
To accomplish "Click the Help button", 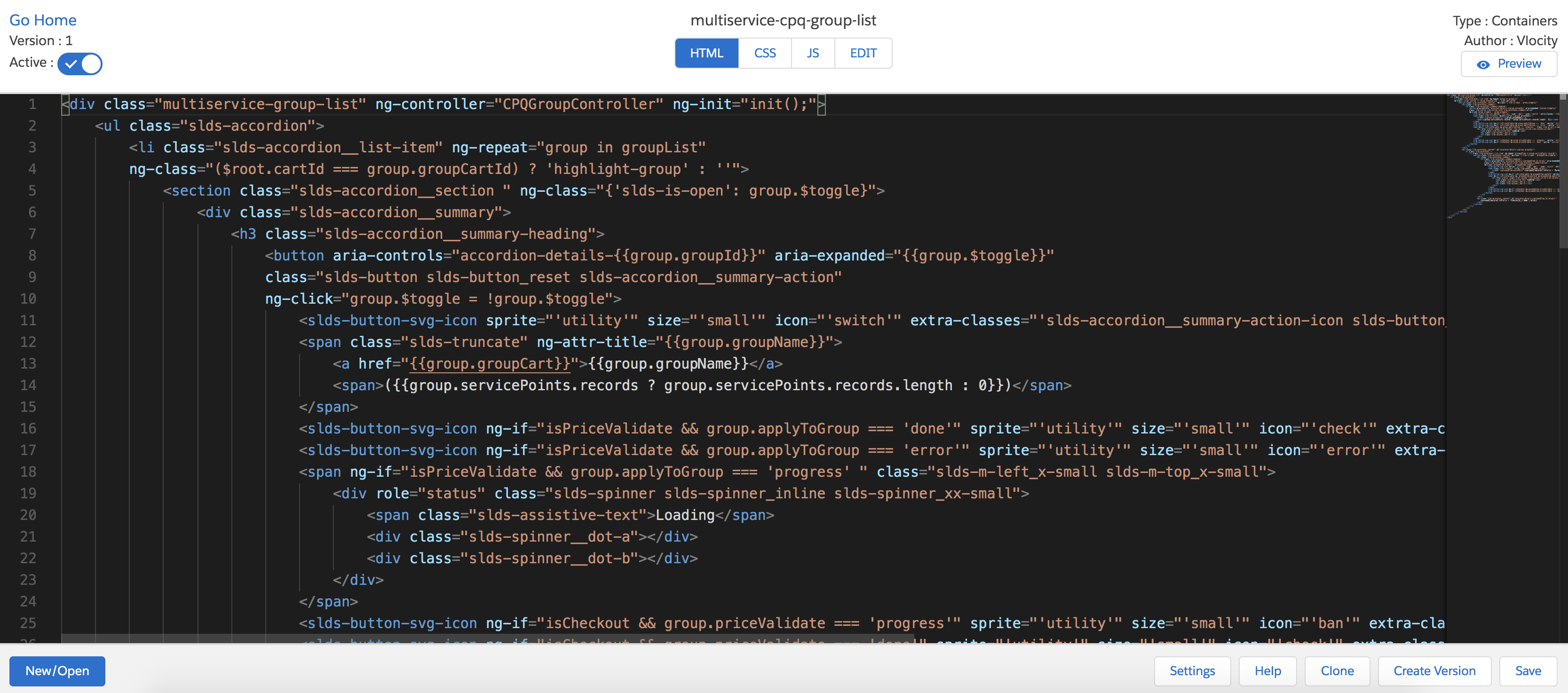I will point(1267,670).
